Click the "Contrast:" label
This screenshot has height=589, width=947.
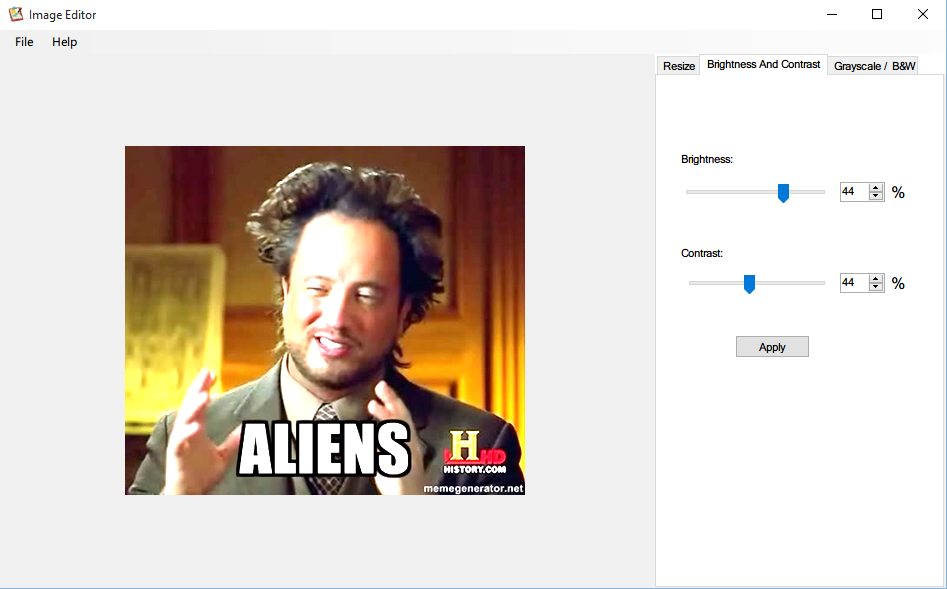coord(702,253)
